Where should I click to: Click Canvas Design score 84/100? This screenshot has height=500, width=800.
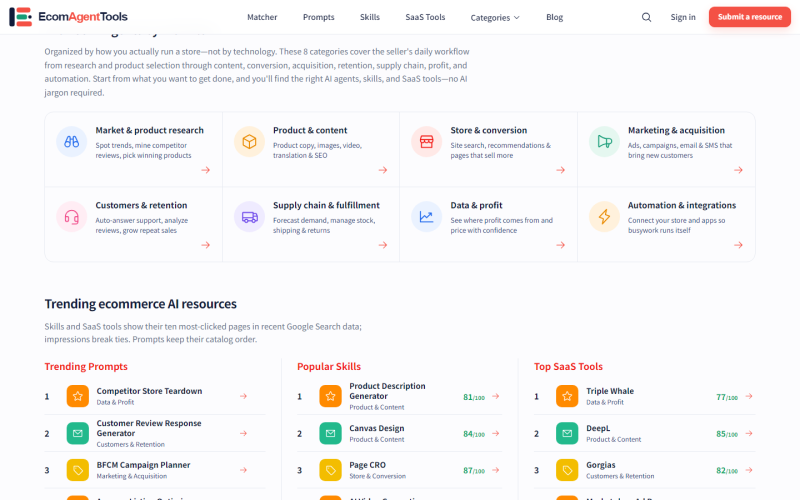pyautogui.click(x=474, y=434)
